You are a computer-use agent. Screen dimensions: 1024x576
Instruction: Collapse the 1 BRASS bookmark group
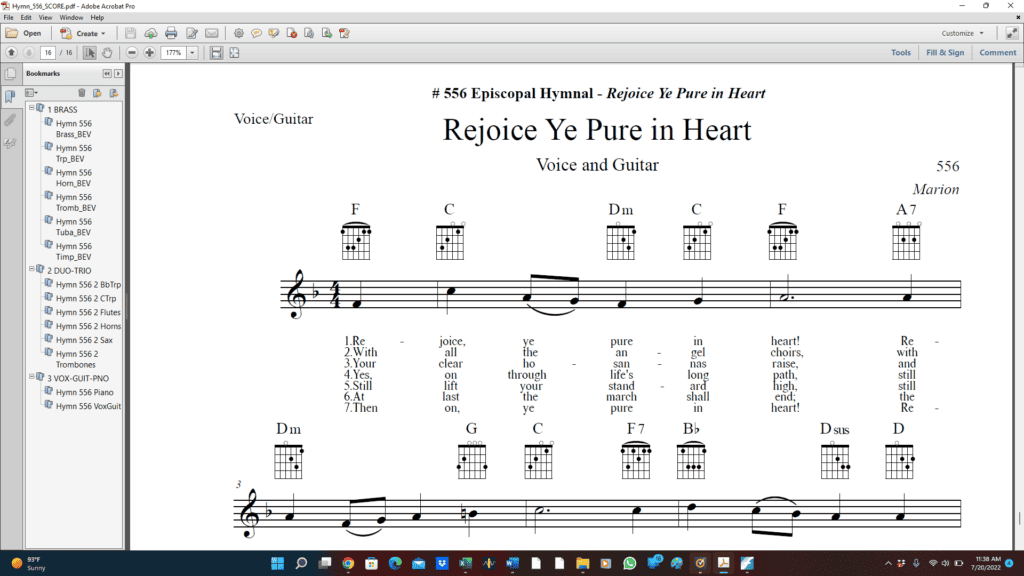tap(31, 107)
